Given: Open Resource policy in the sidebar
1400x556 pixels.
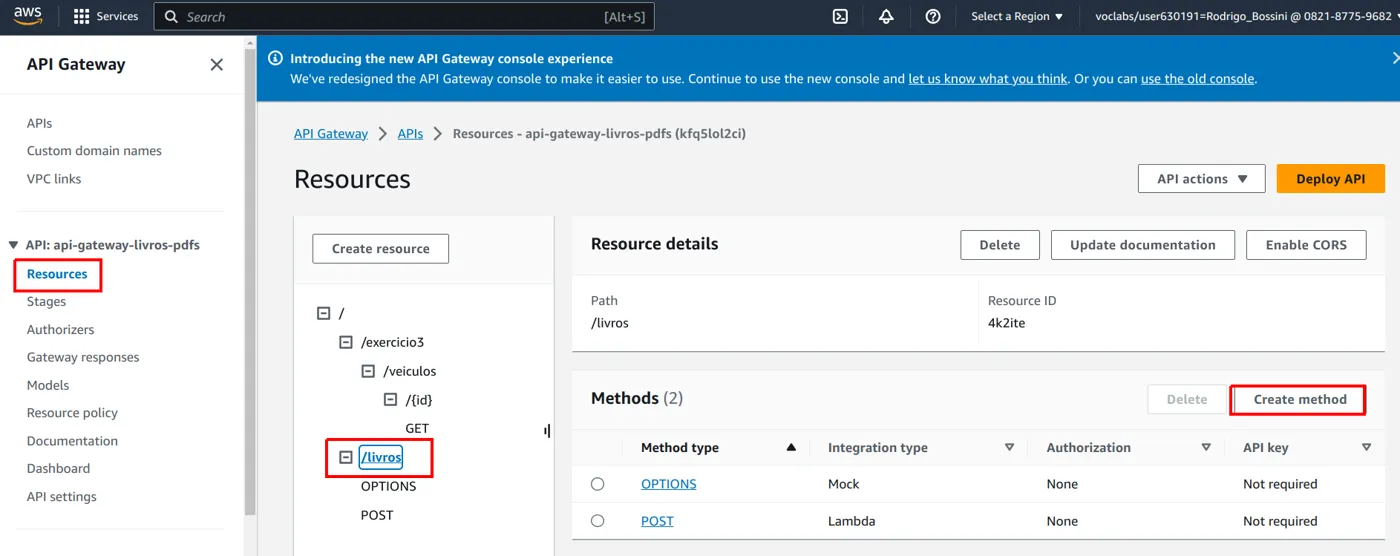Looking at the screenshot, I should 72,413.
